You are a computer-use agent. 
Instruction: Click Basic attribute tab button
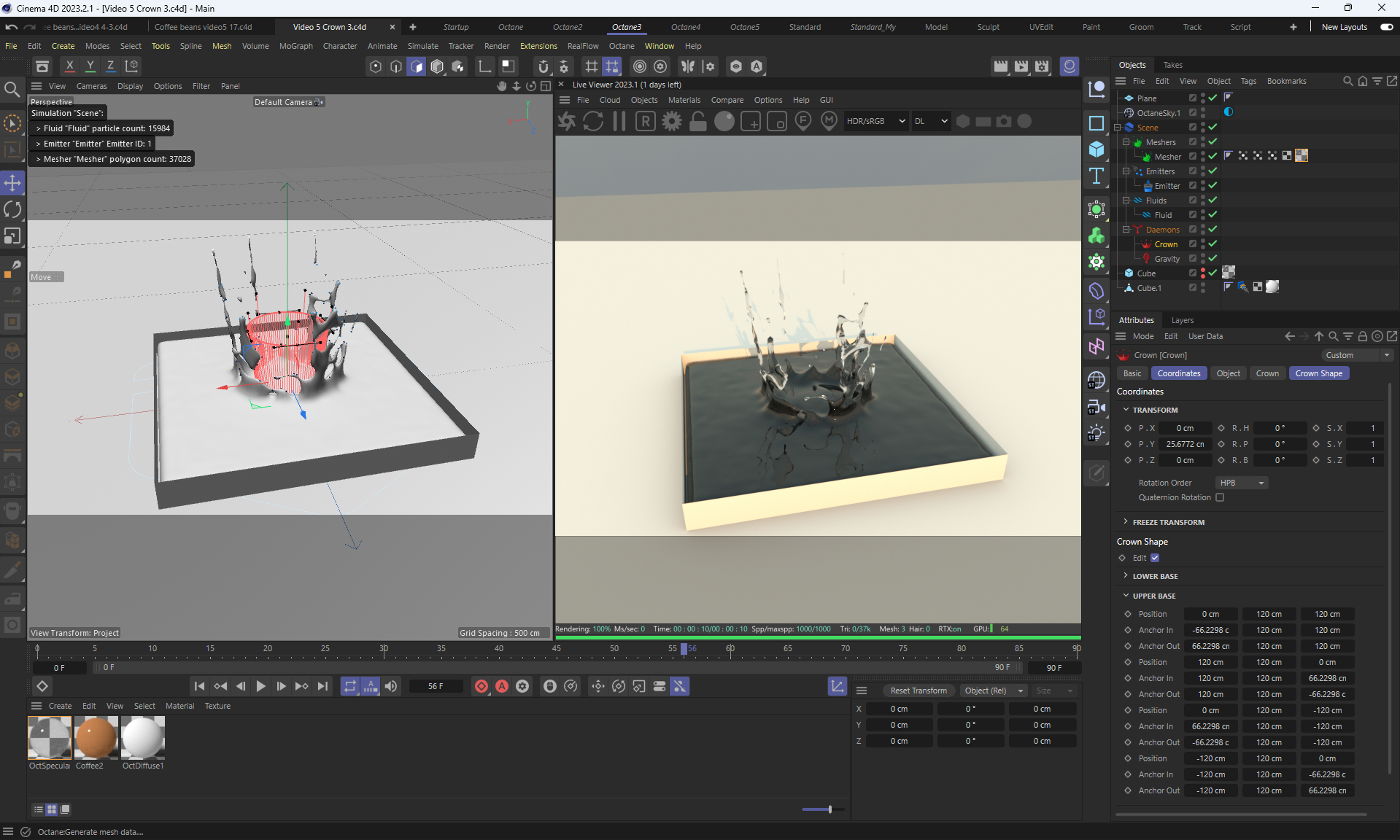tap(1132, 373)
